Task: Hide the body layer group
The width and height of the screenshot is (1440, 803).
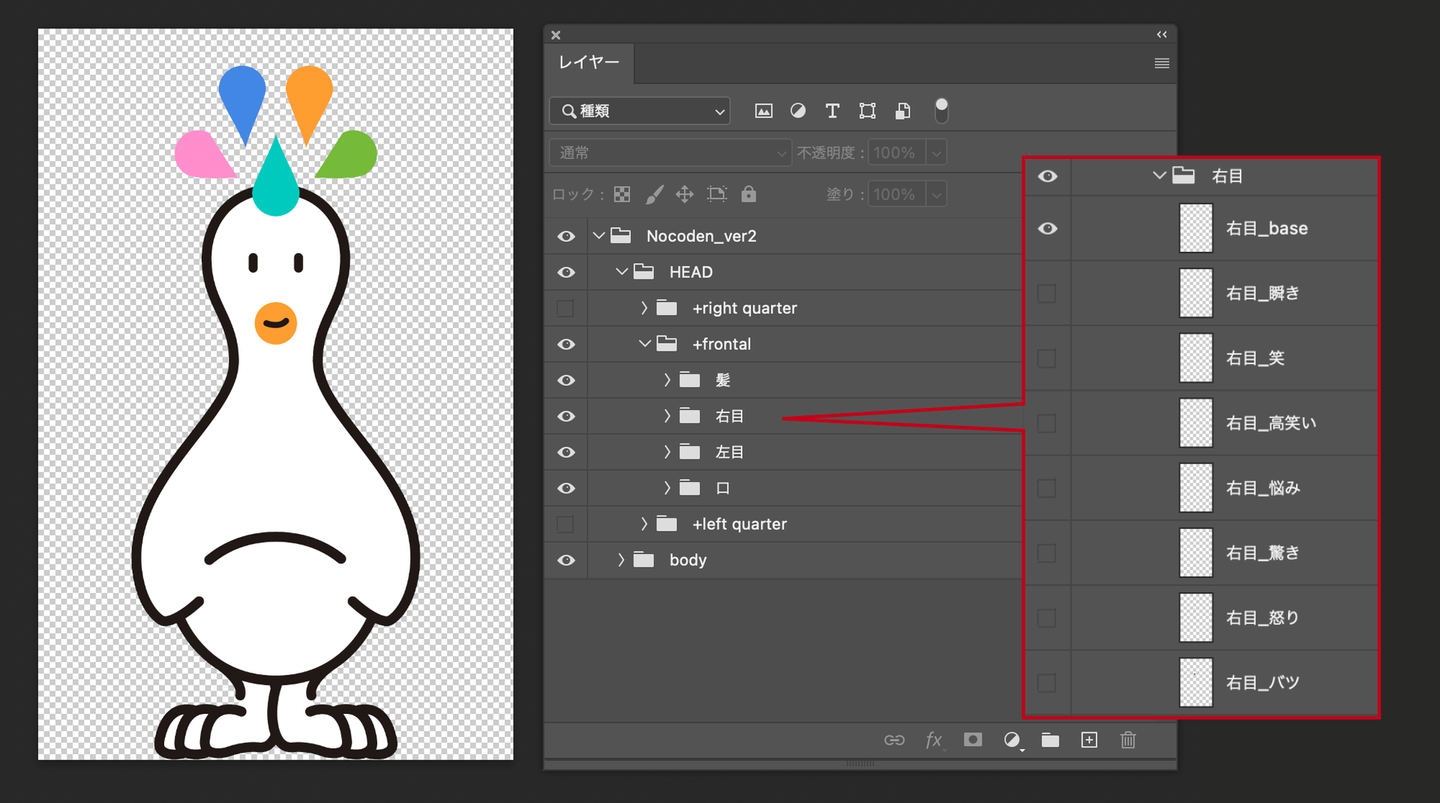Action: 566,560
